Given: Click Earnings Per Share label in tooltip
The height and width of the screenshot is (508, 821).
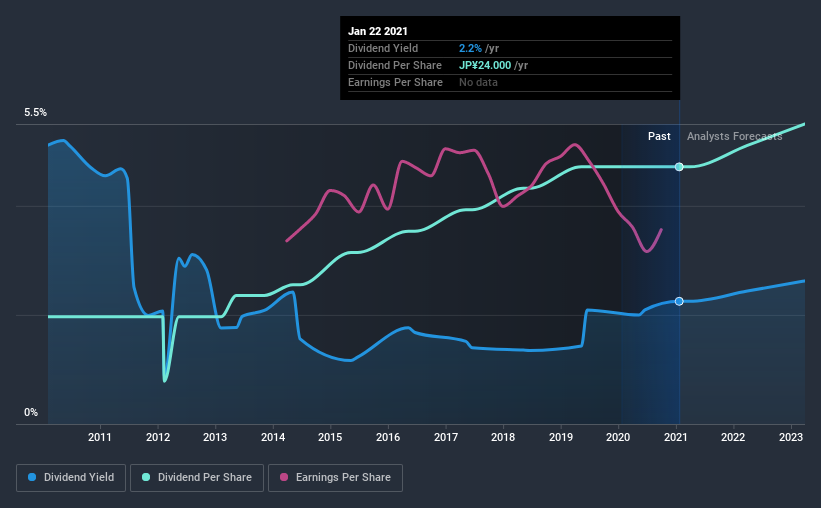Looking at the screenshot, I should click(x=395, y=82).
